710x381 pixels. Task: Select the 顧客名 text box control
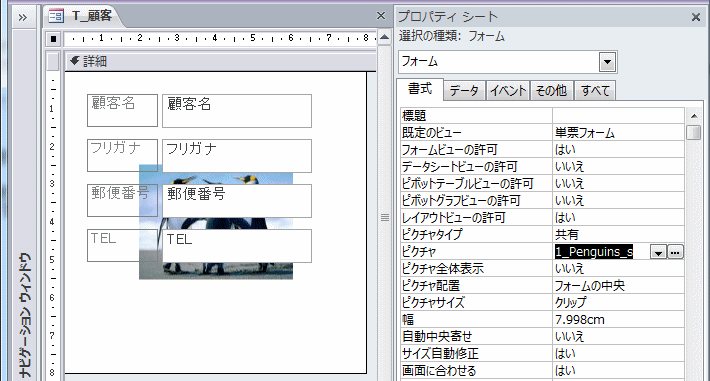[x=237, y=111]
